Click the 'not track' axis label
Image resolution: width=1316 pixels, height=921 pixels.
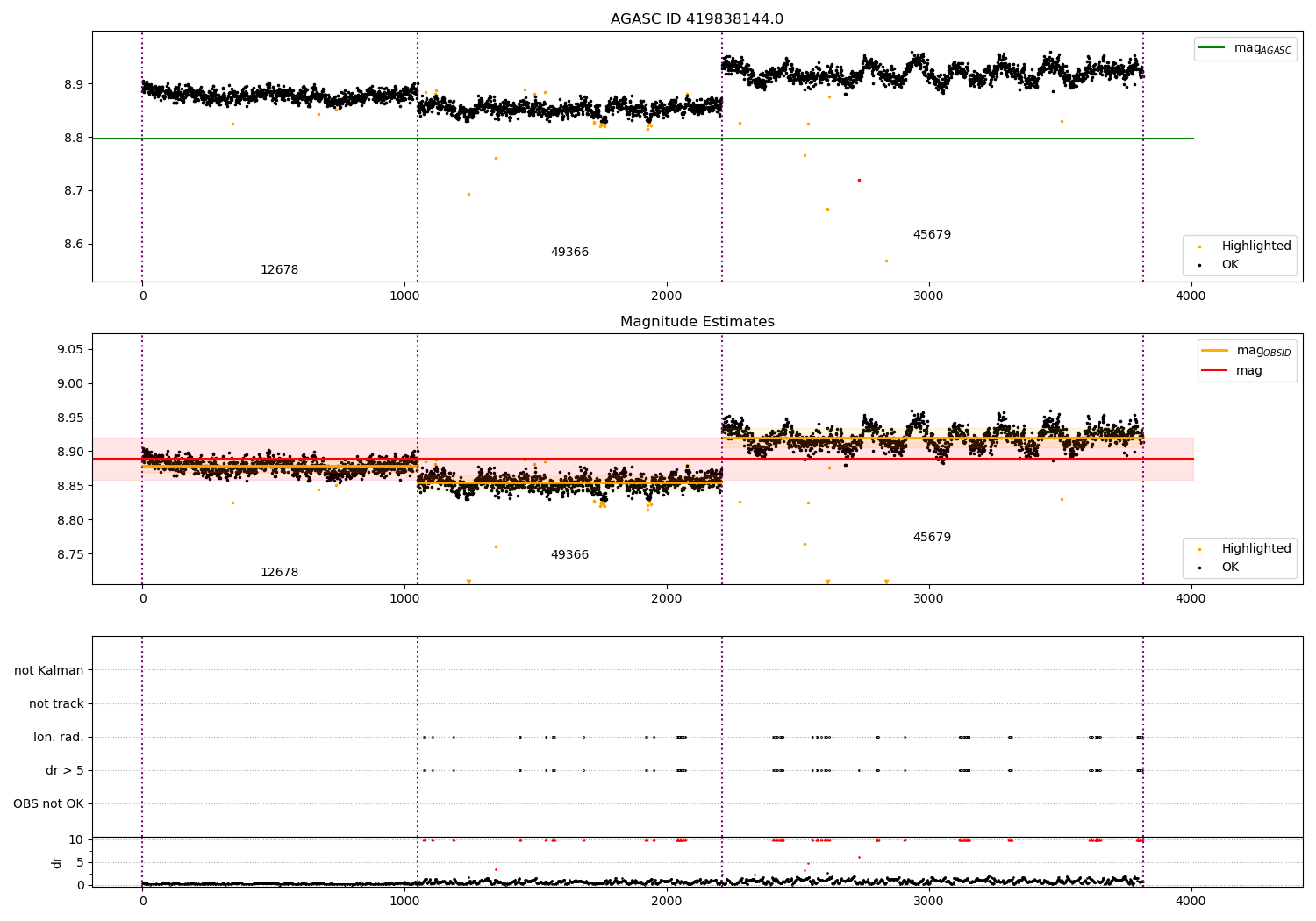[56, 703]
